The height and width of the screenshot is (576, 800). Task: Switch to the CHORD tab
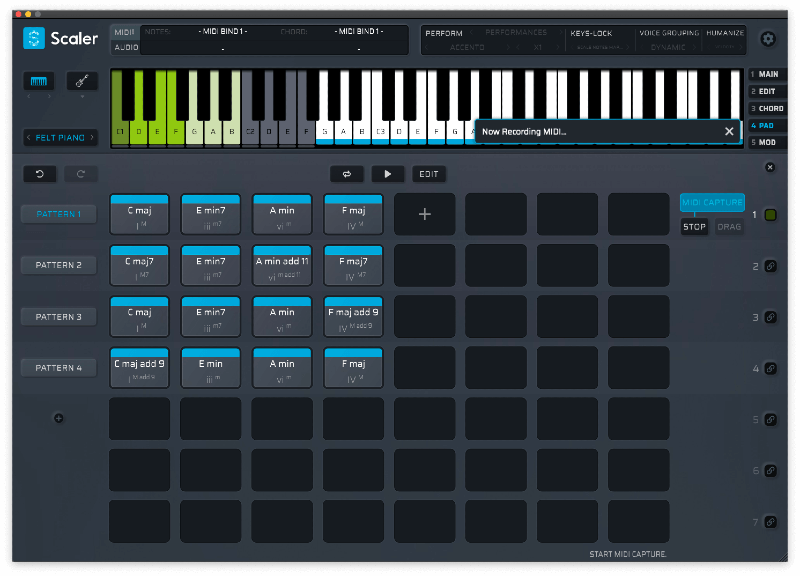pos(766,108)
